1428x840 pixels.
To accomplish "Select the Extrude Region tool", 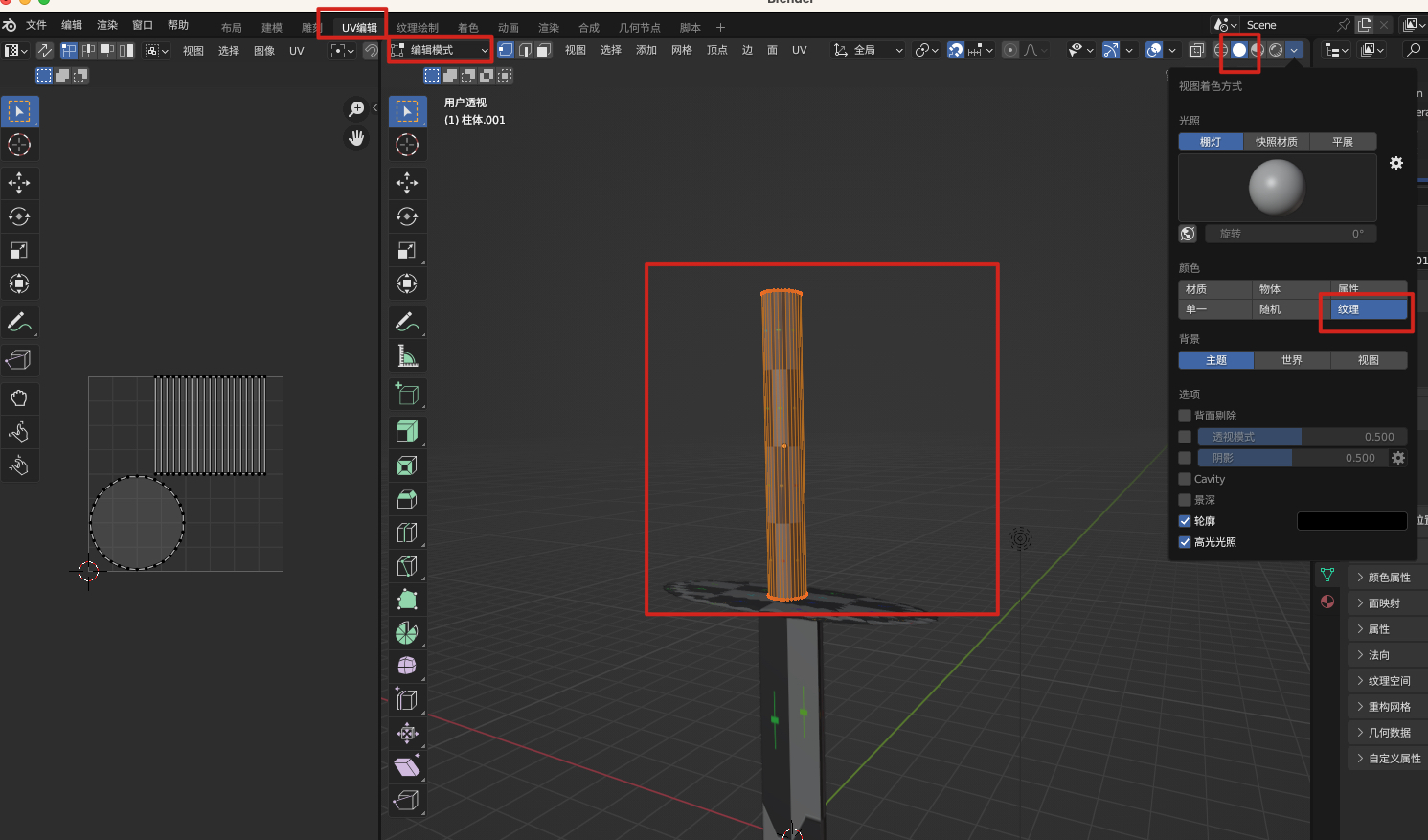I will [x=407, y=432].
